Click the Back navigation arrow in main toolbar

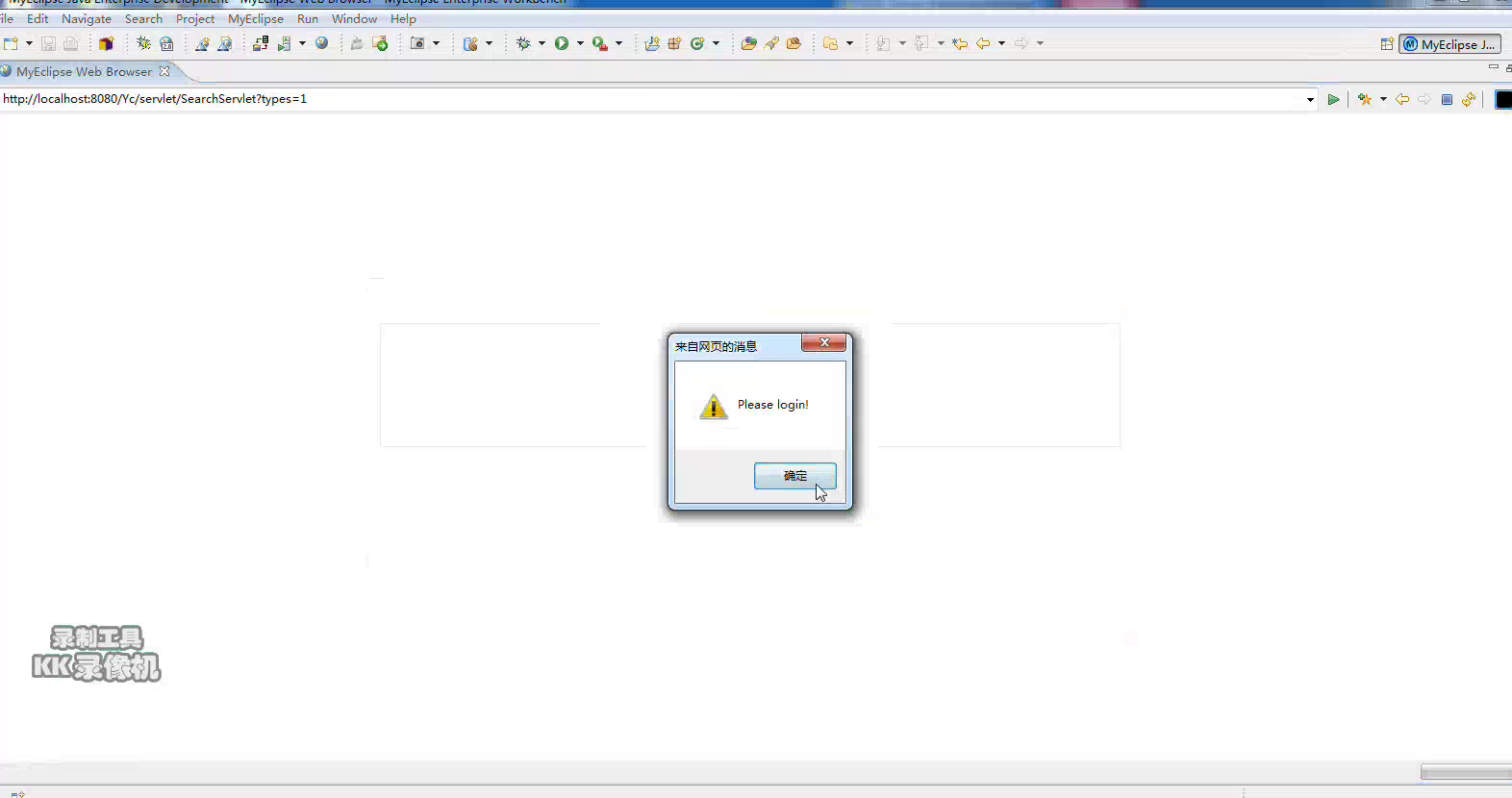pos(983,43)
